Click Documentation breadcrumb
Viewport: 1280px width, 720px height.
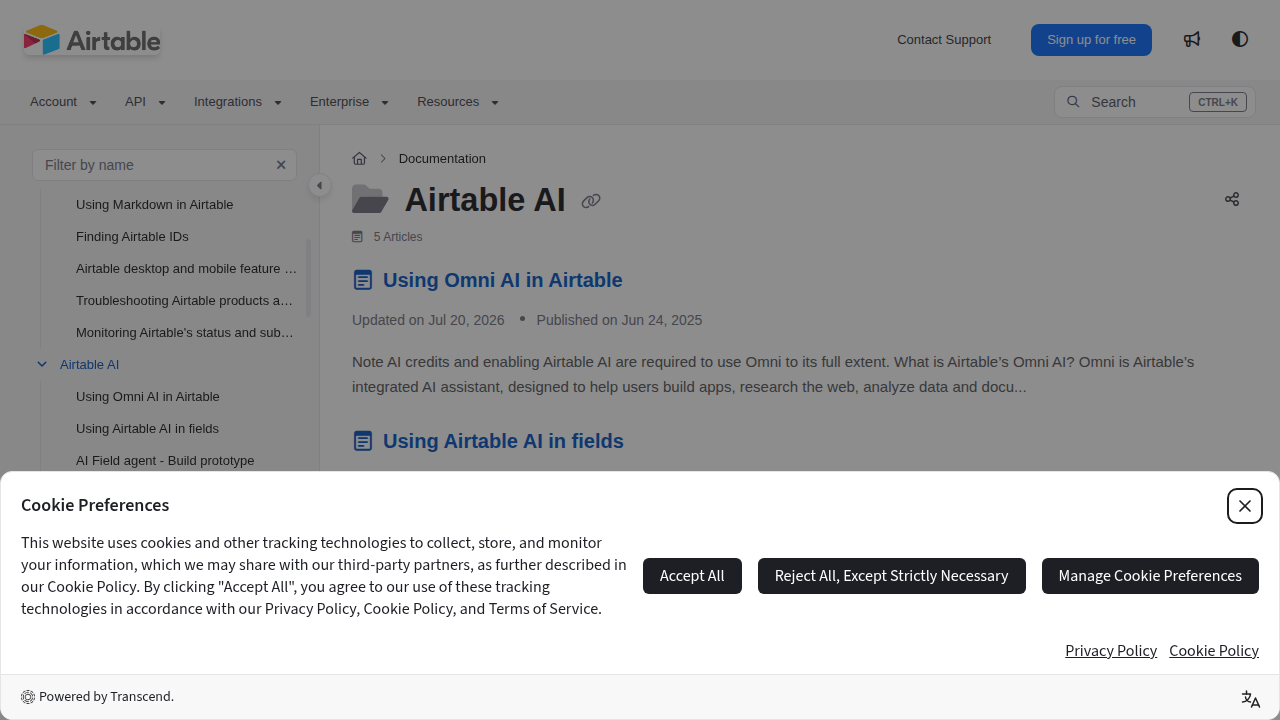coord(442,158)
